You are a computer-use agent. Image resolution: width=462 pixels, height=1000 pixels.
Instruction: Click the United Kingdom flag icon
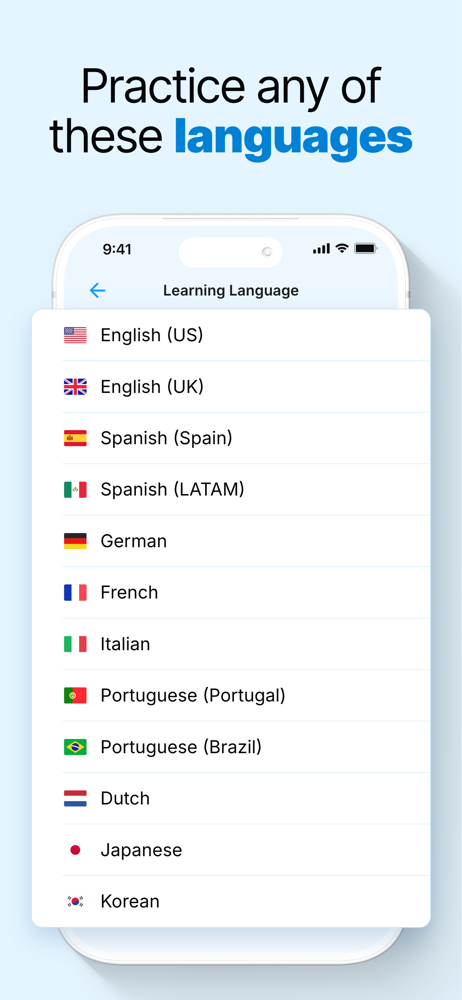tap(75, 387)
